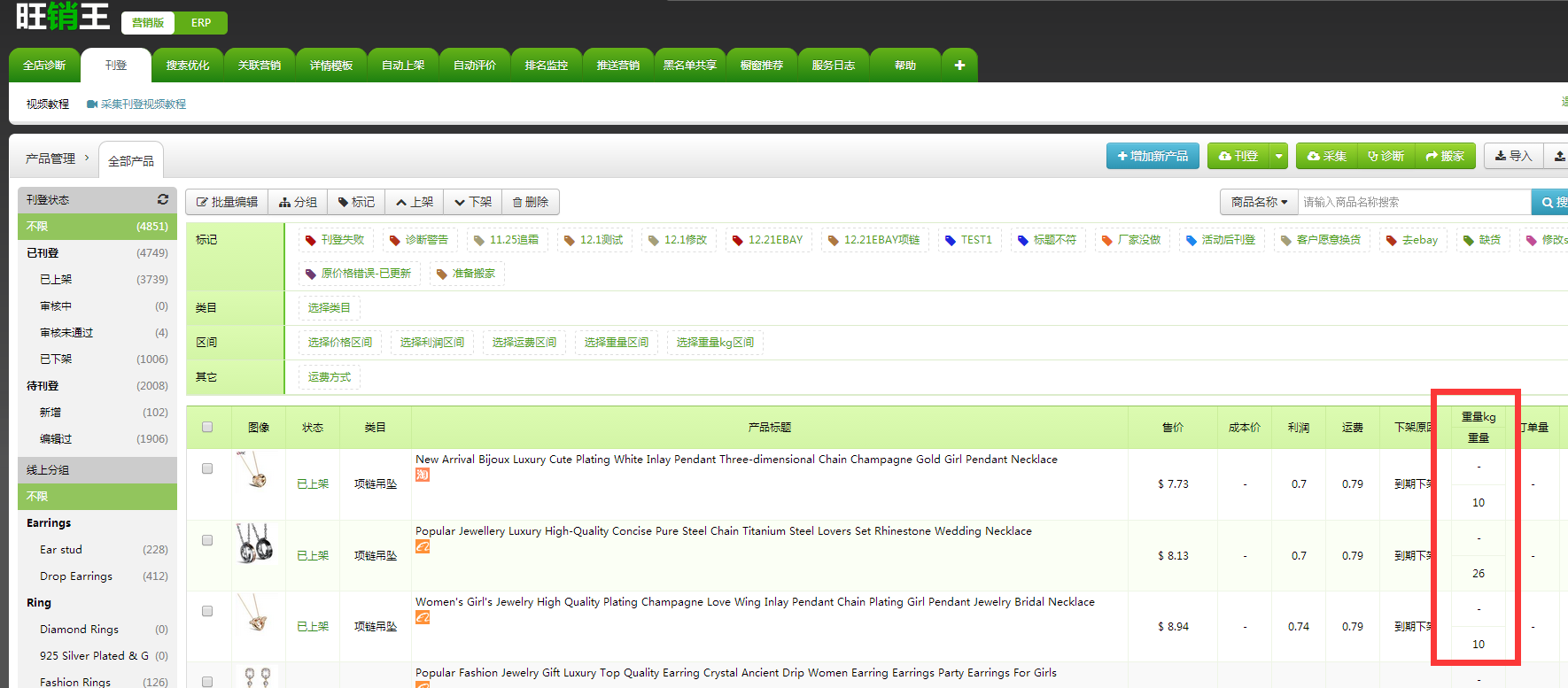Image resolution: width=1568 pixels, height=688 pixels.
Task: Click the 上架 list toolbar button
Action: pos(415,202)
